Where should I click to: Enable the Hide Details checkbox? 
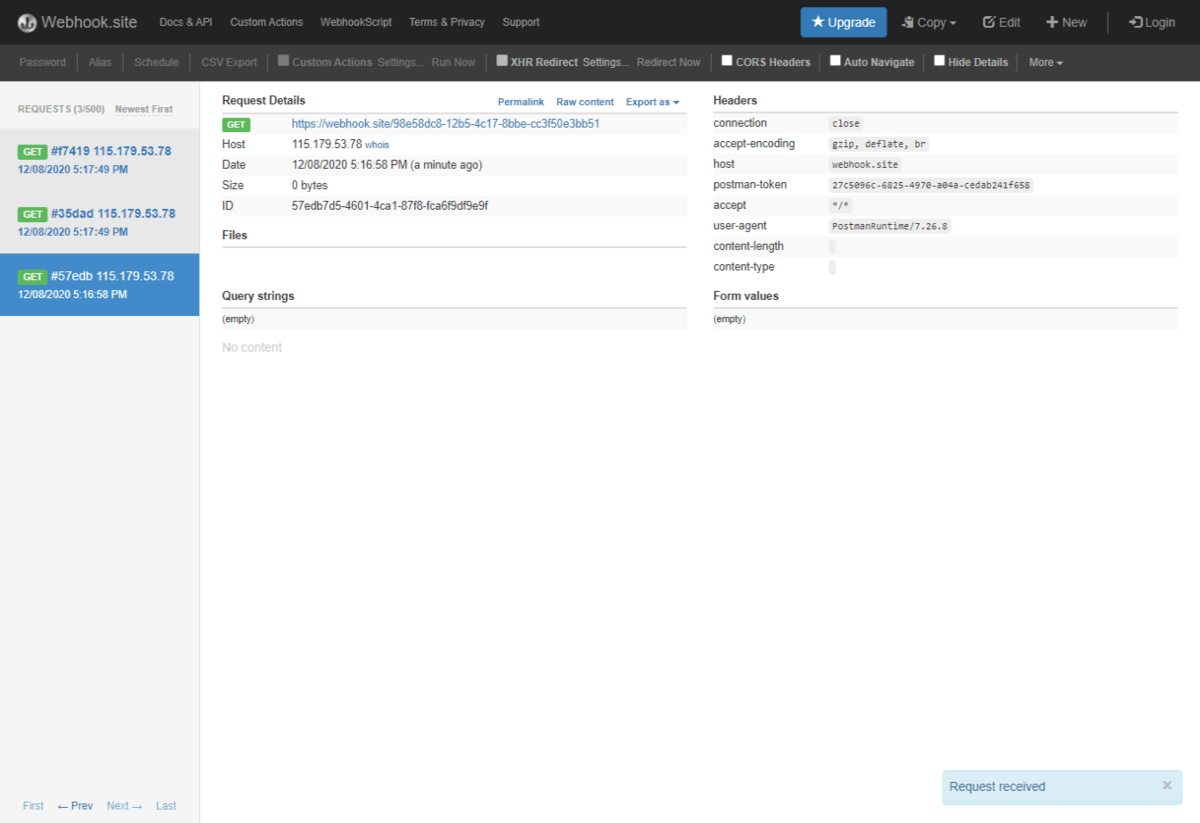tap(939, 61)
